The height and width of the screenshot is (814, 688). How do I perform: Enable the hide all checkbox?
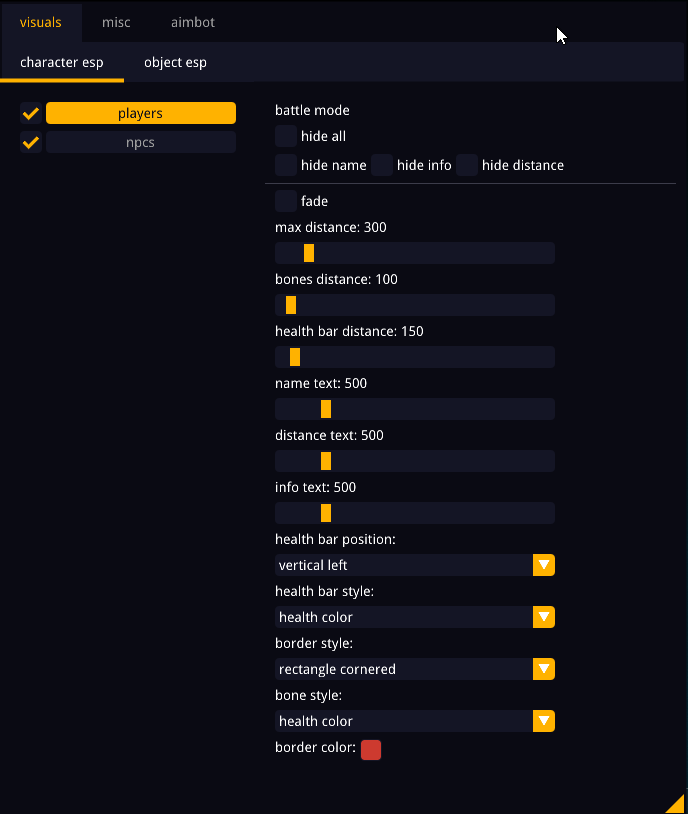click(x=286, y=136)
